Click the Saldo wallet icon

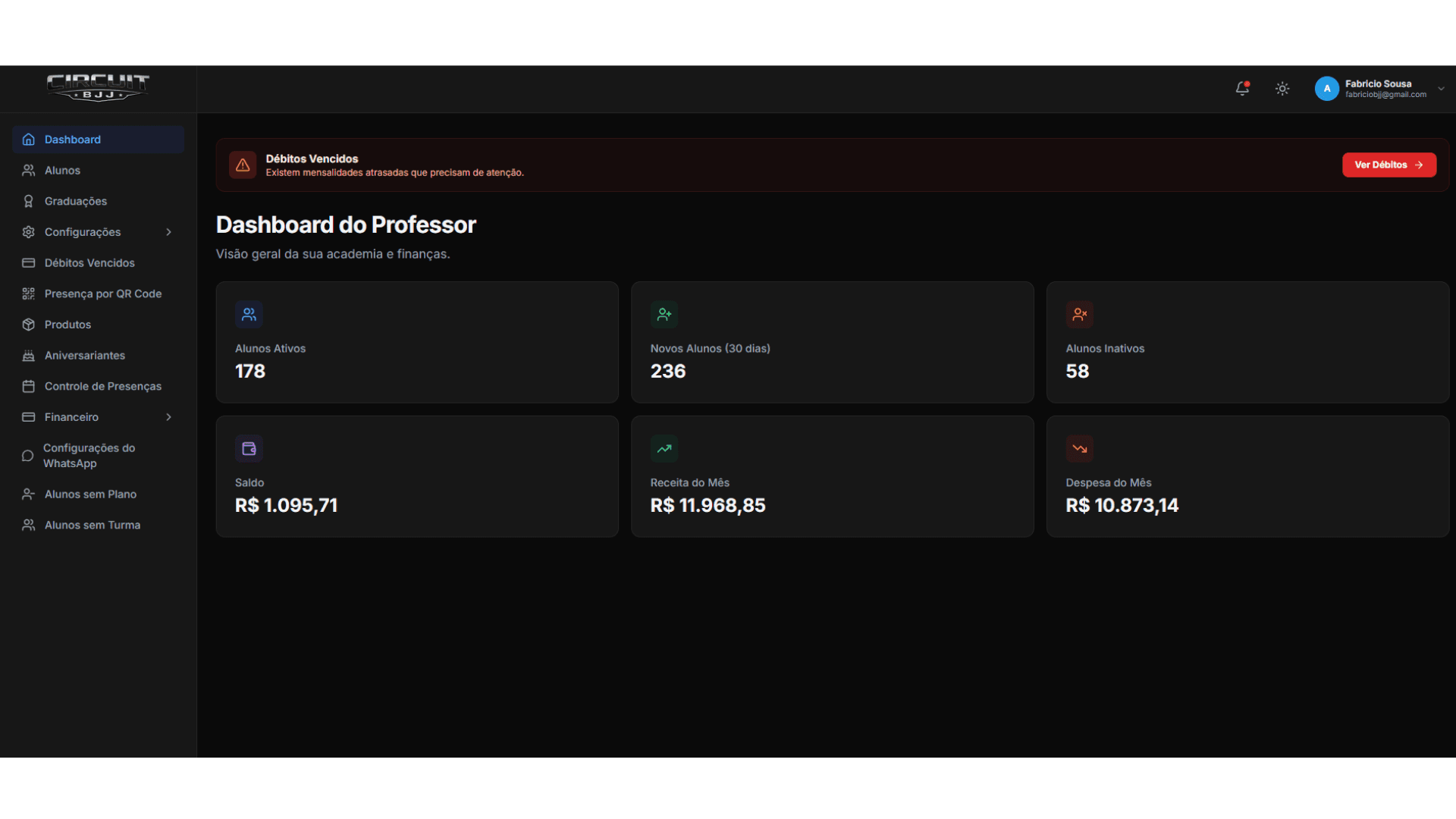(249, 447)
